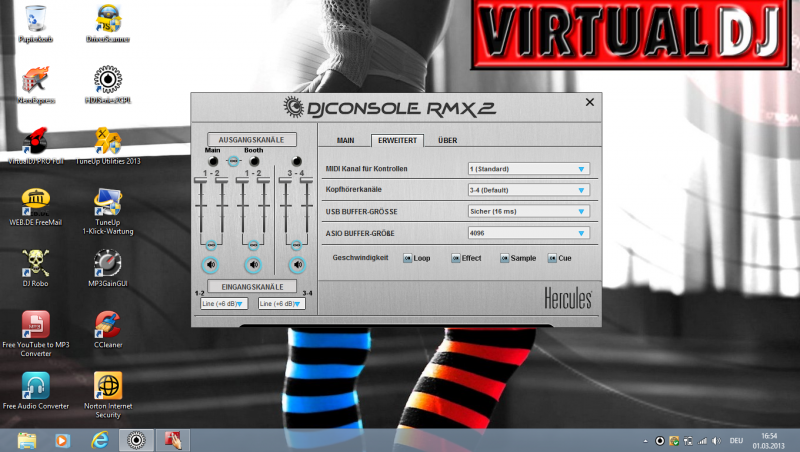
Task: Select the NeroExpress desktop icon
Action: (x=36, y=85)
